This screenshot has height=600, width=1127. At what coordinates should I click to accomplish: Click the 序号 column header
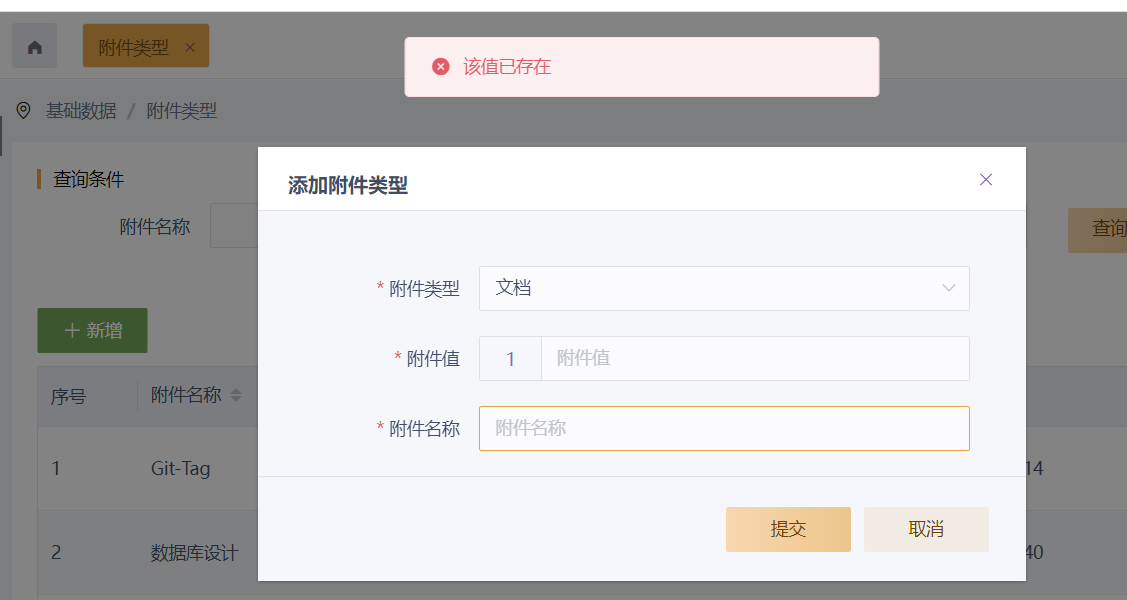(69, 396)
